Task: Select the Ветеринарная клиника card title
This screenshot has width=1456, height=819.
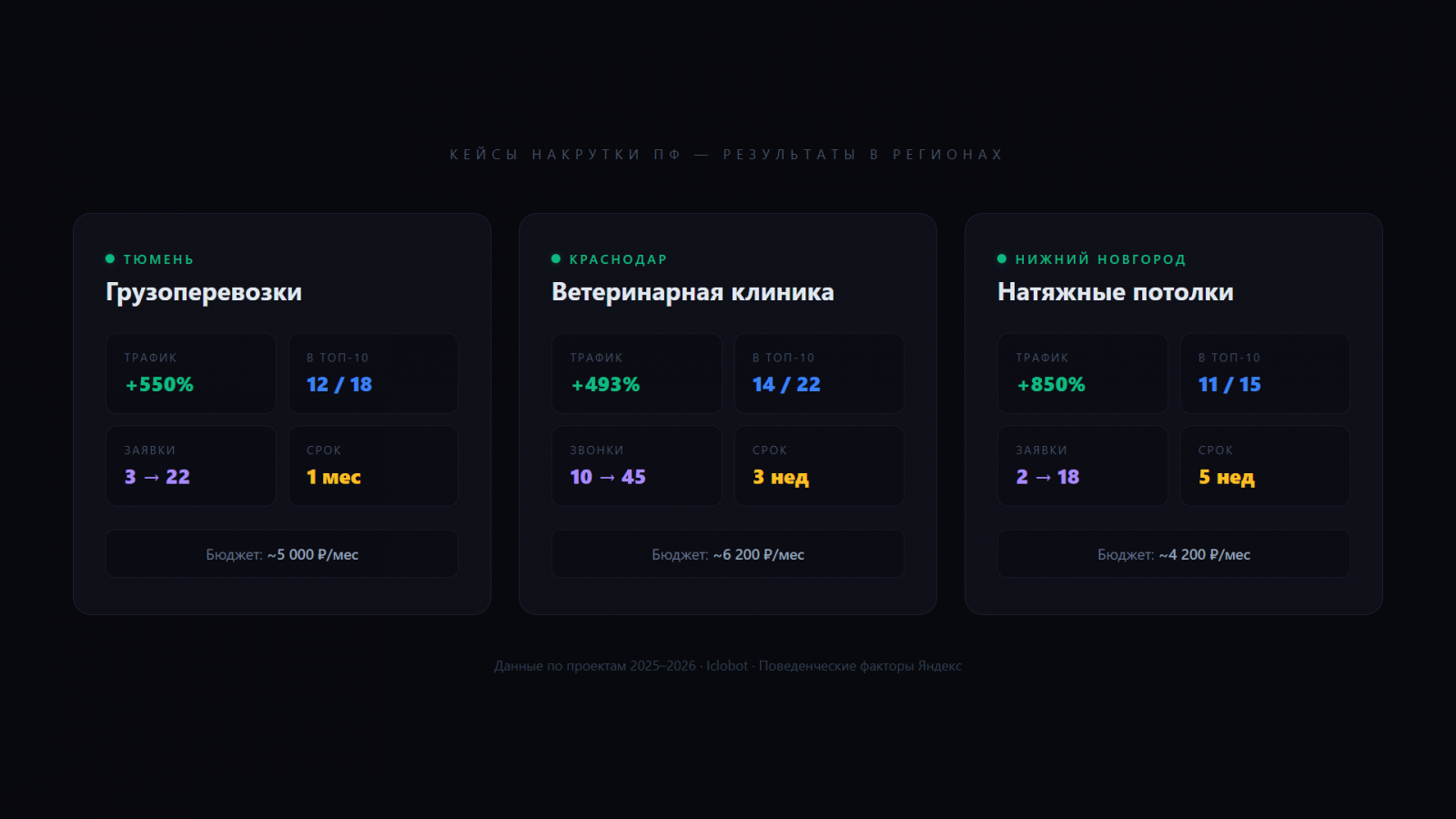Action: click(693, 292)
